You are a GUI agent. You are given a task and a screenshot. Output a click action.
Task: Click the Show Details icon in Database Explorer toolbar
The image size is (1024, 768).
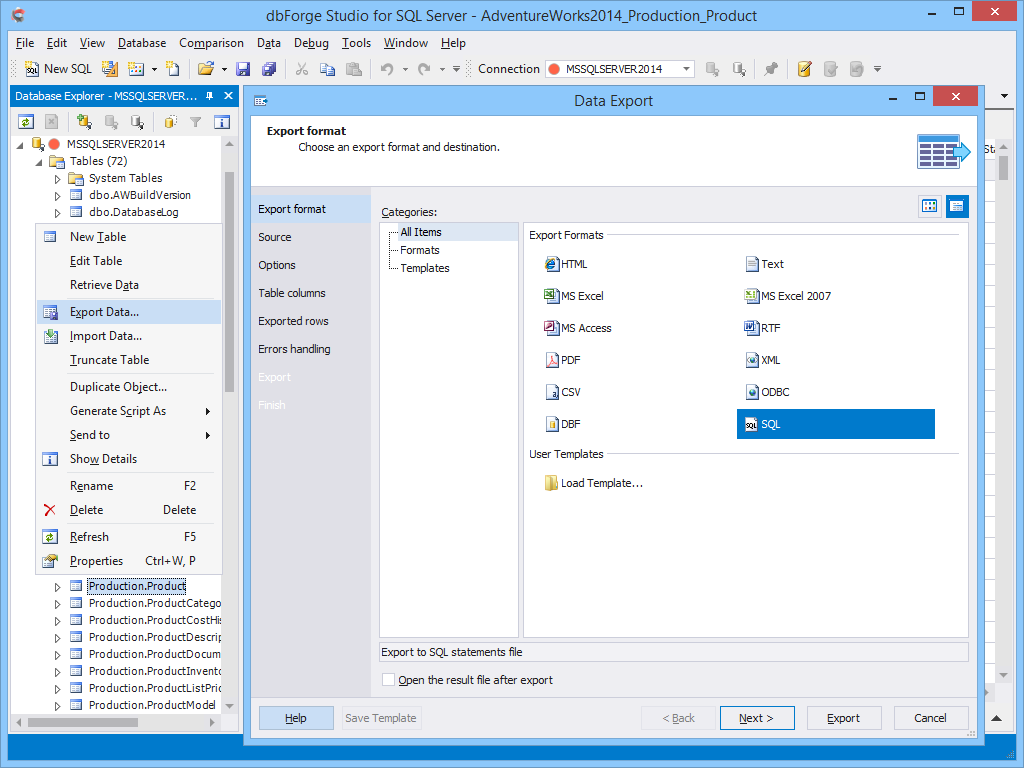(x=222, y=121)
